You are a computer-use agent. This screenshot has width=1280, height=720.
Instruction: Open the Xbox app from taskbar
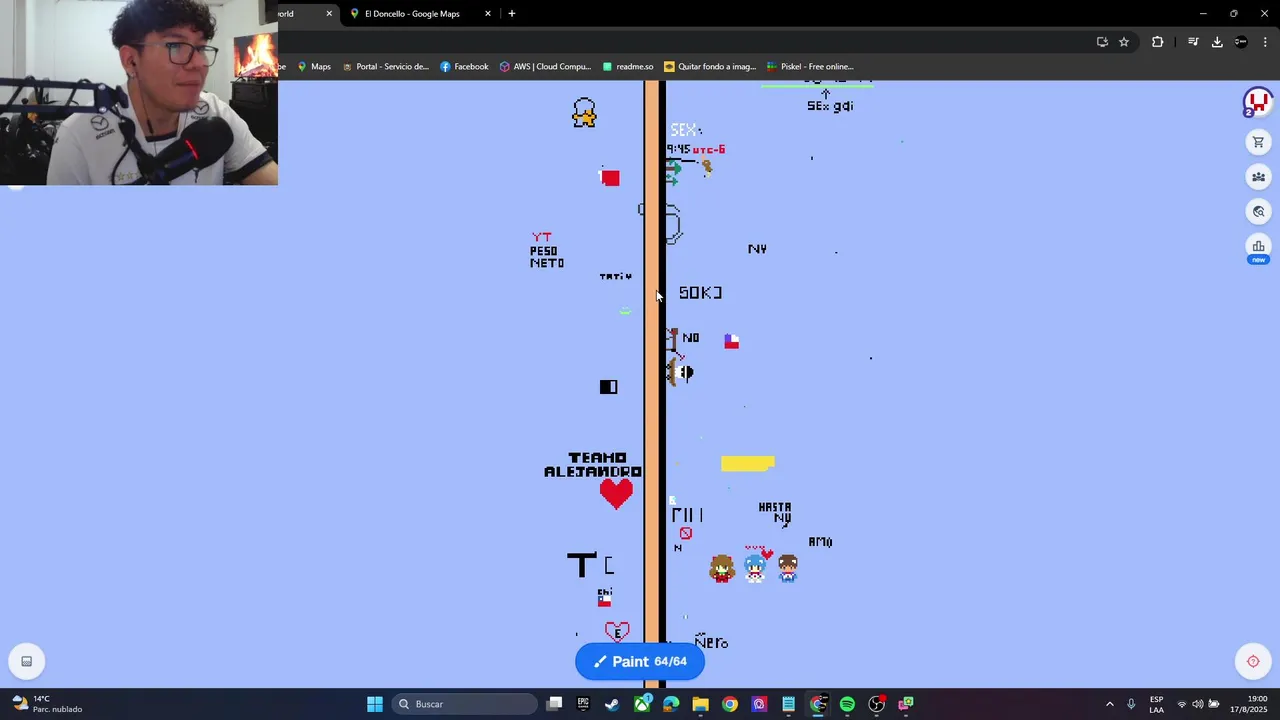point(642,704)
